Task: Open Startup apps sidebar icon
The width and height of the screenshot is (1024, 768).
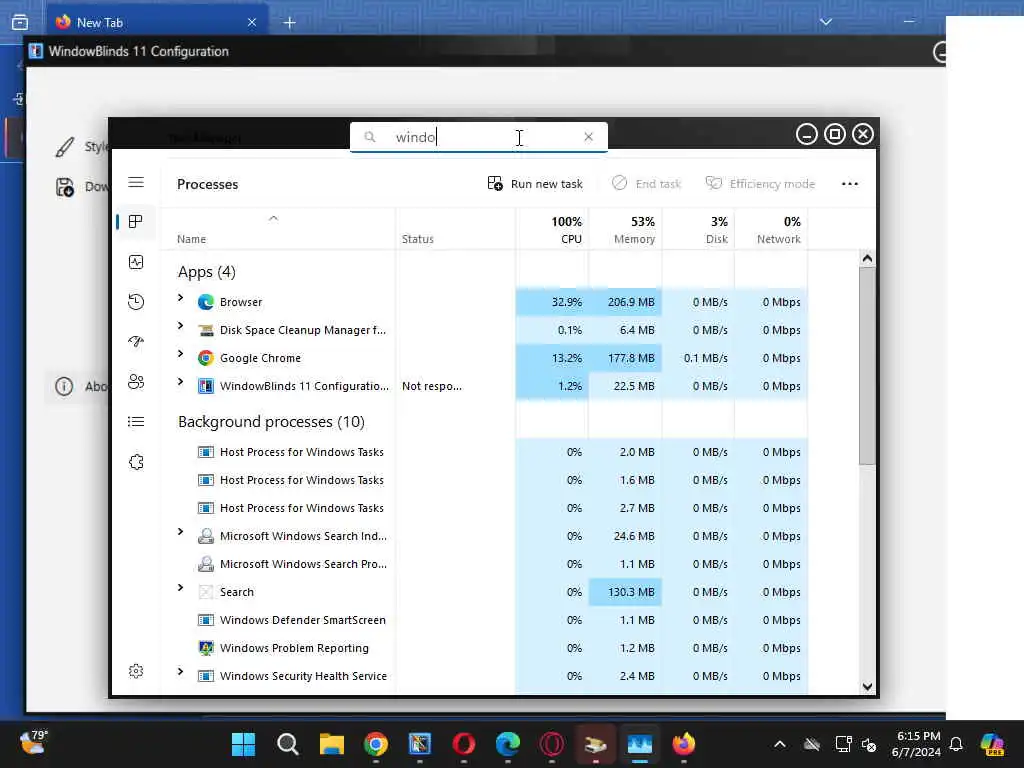Action: coord(136,342)
